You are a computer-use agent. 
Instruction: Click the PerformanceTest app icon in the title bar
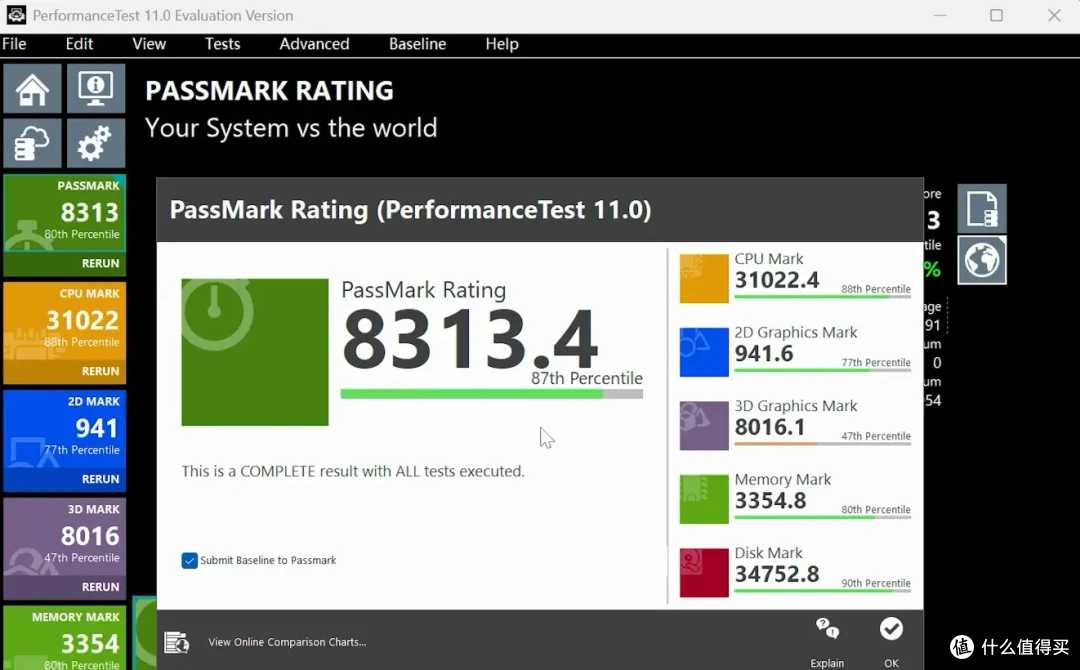click(x=16, y=14)
